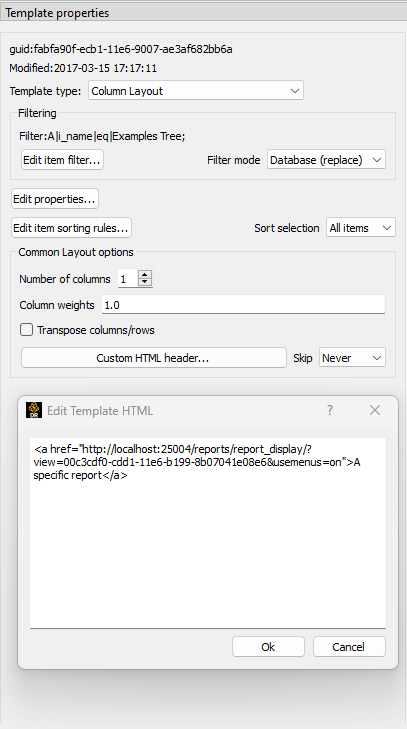Click the Number of columns value field
The height and width of the screenshot is (729, 407).
(128, 279)
